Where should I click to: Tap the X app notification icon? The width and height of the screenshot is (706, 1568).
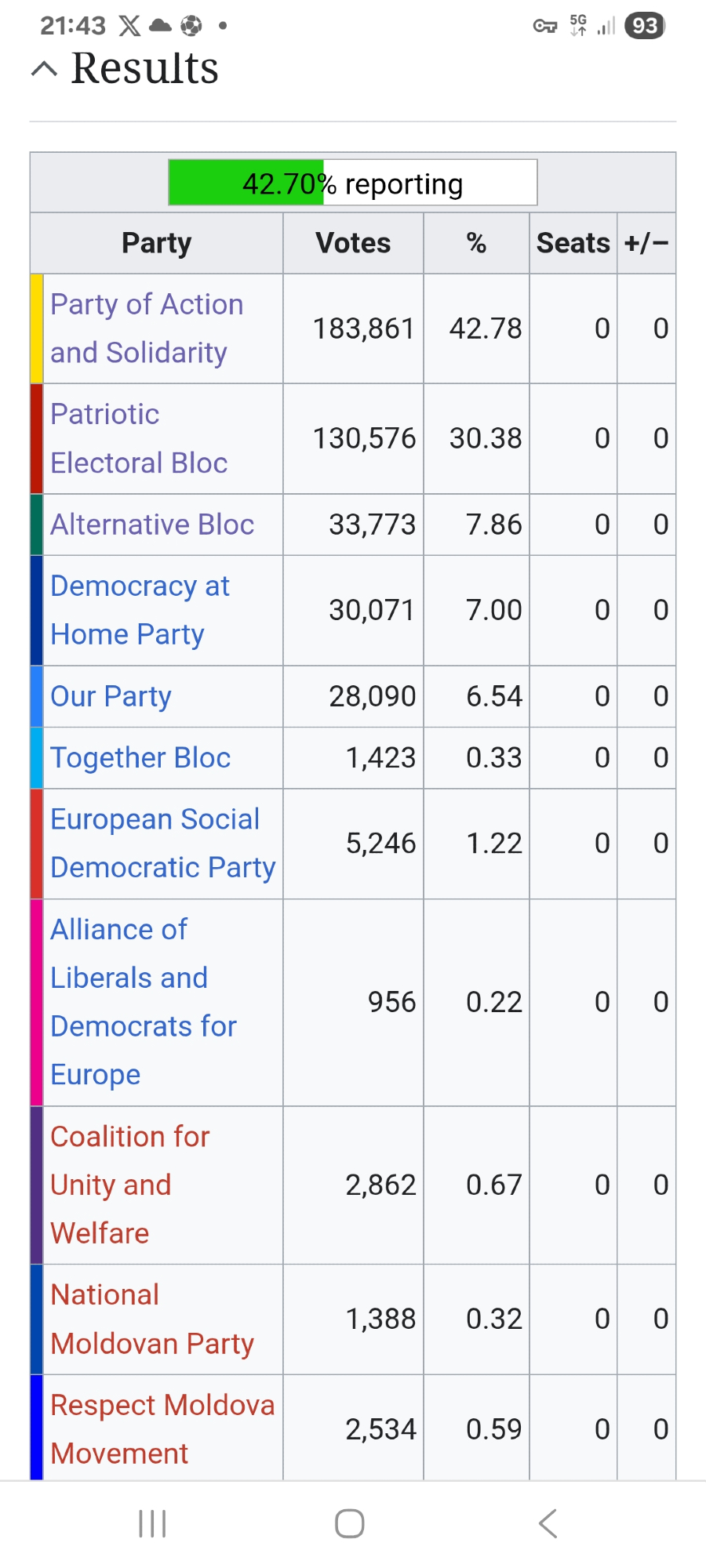[x=129, y=26]
